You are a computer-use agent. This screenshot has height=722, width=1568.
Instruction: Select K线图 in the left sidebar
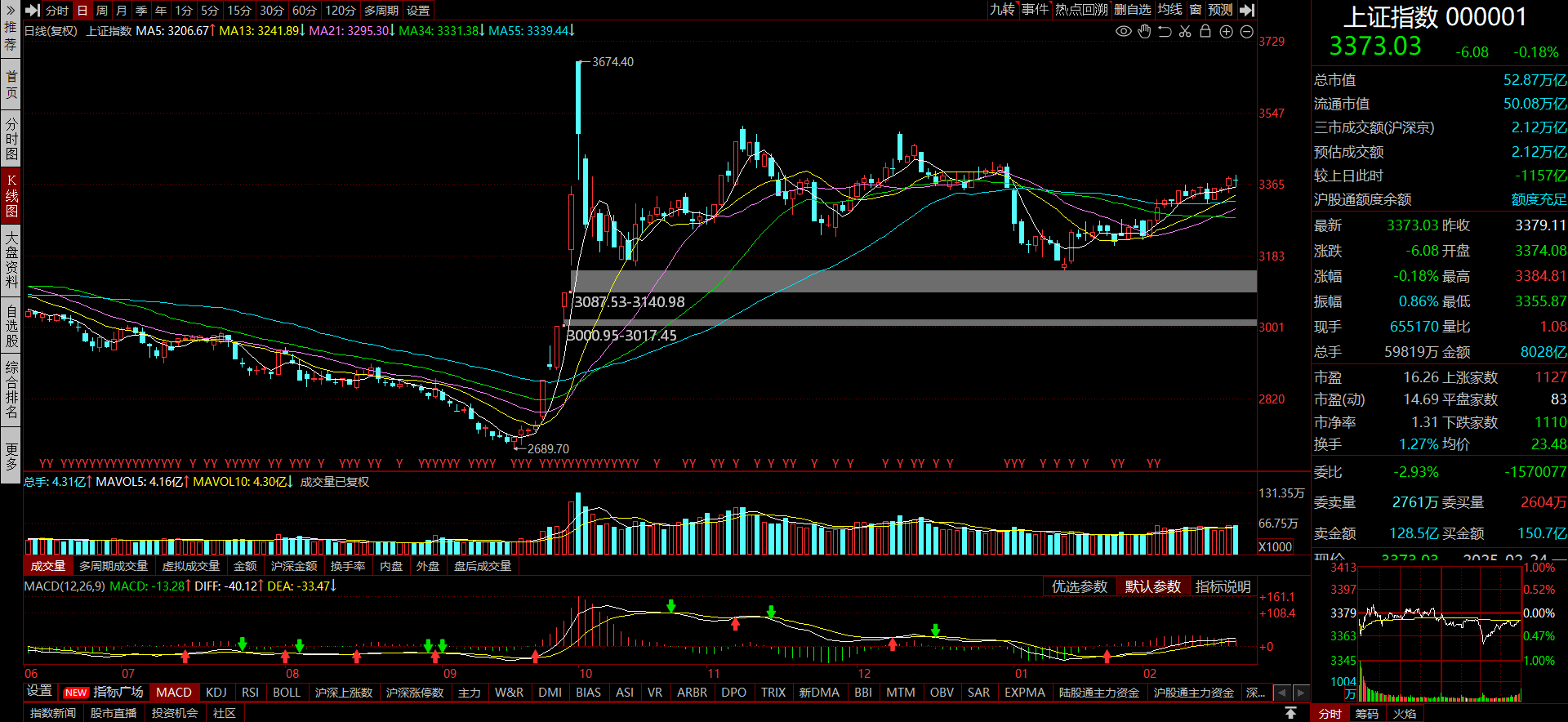11,195
